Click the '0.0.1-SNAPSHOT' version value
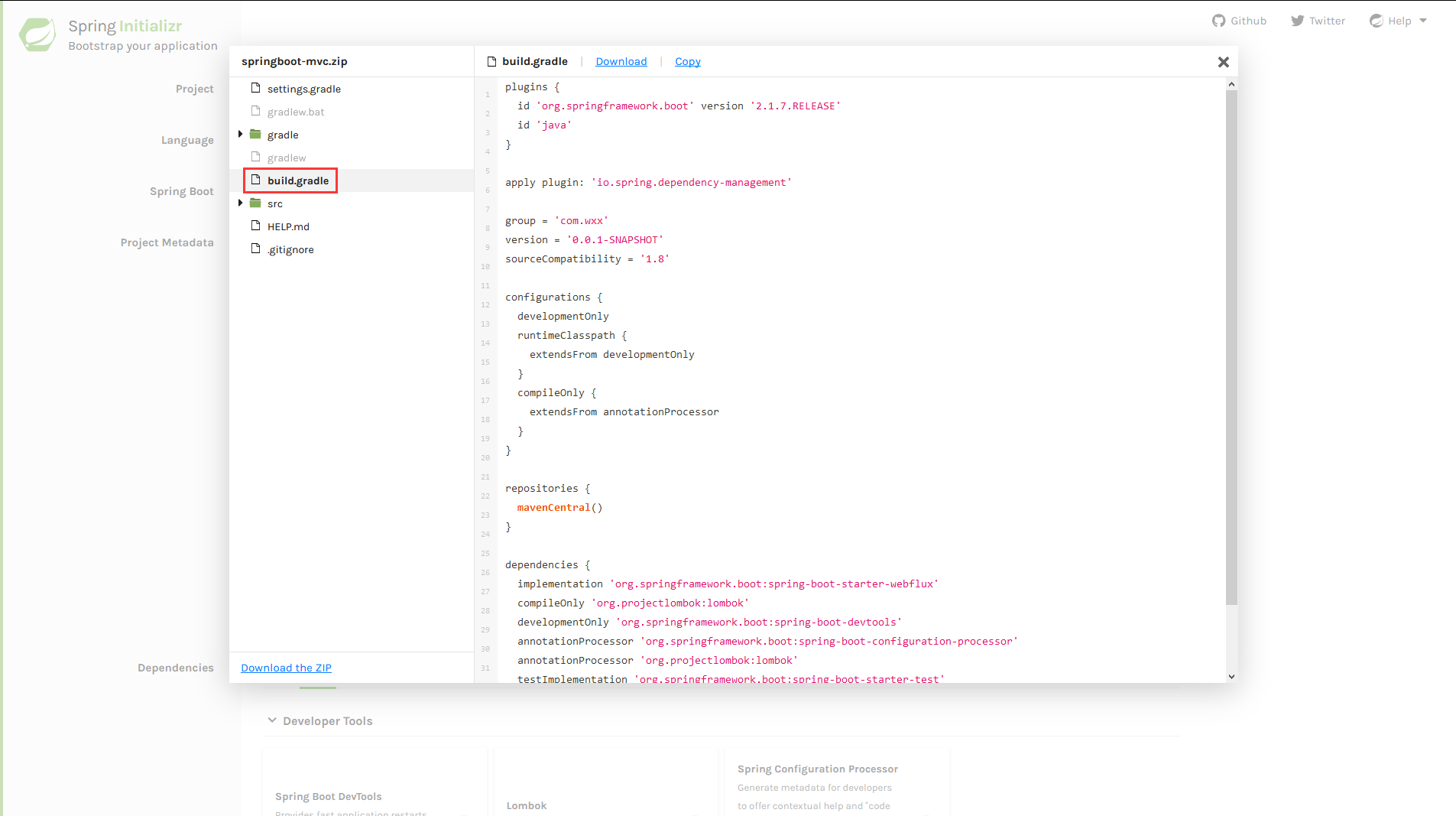This screenshot has height=816, width=1456. (x=615, y=239)
